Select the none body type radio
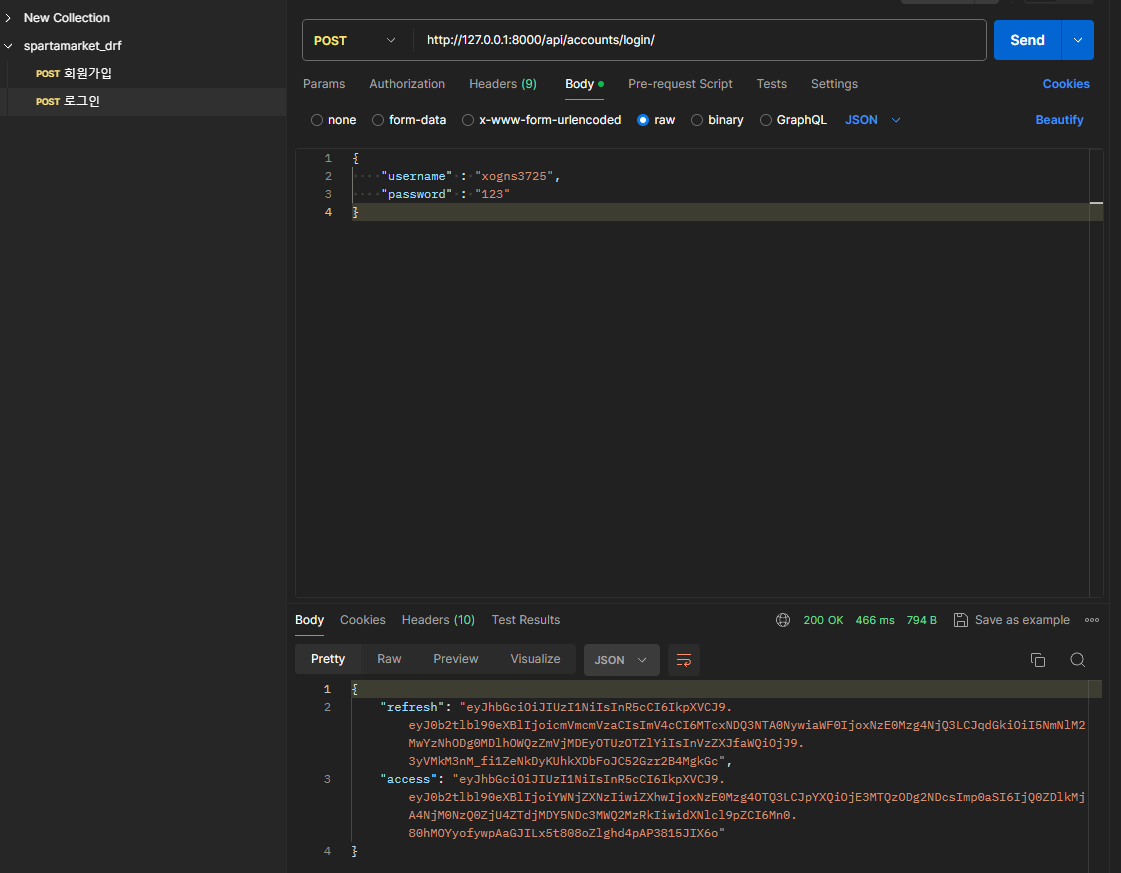 317,120
